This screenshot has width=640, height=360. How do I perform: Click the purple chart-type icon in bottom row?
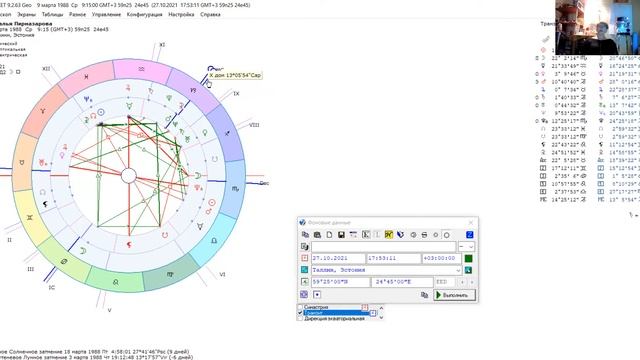pos(304,294)
